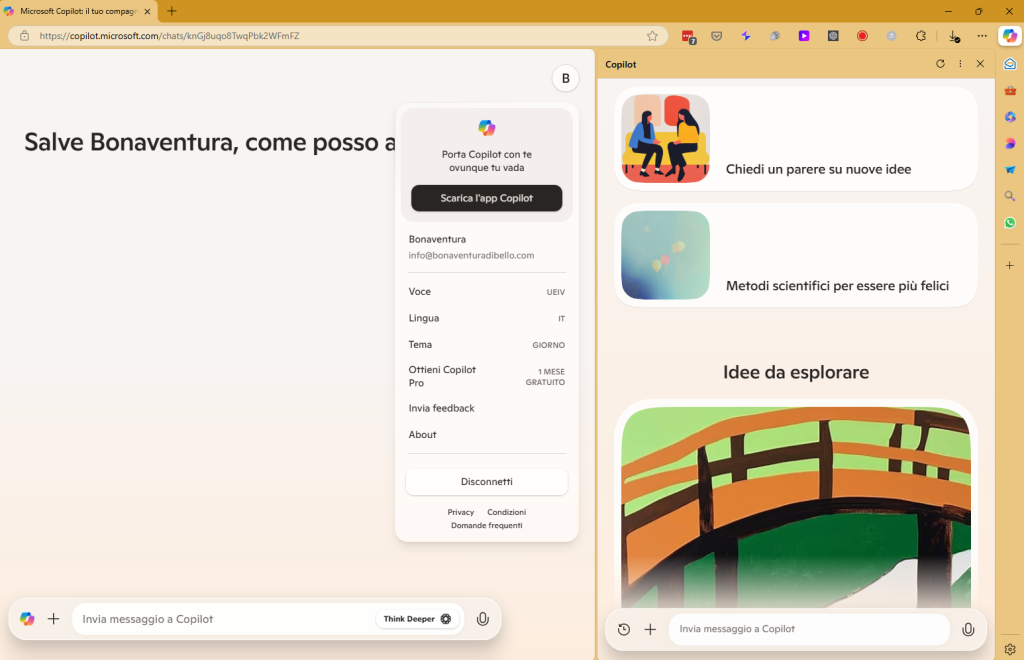Select About in the profile menu

pos(423,435)
